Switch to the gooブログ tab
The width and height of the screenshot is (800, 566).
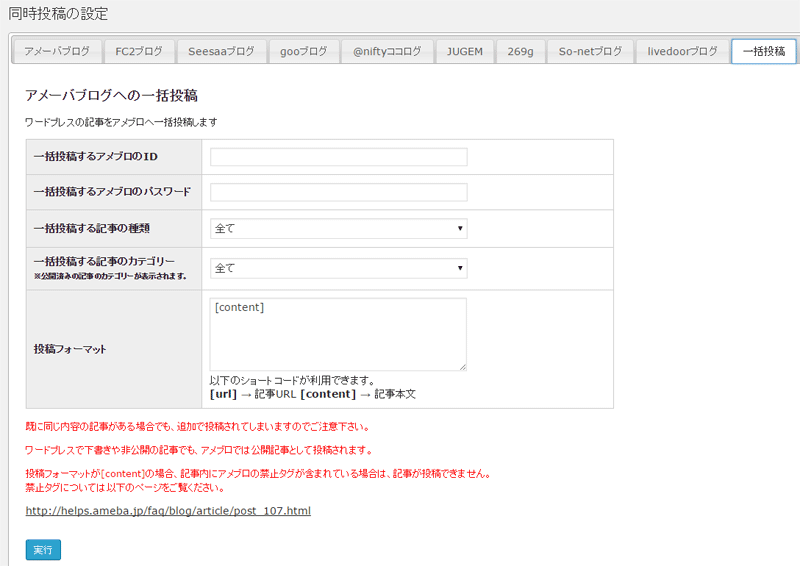(x=303, y=51)
